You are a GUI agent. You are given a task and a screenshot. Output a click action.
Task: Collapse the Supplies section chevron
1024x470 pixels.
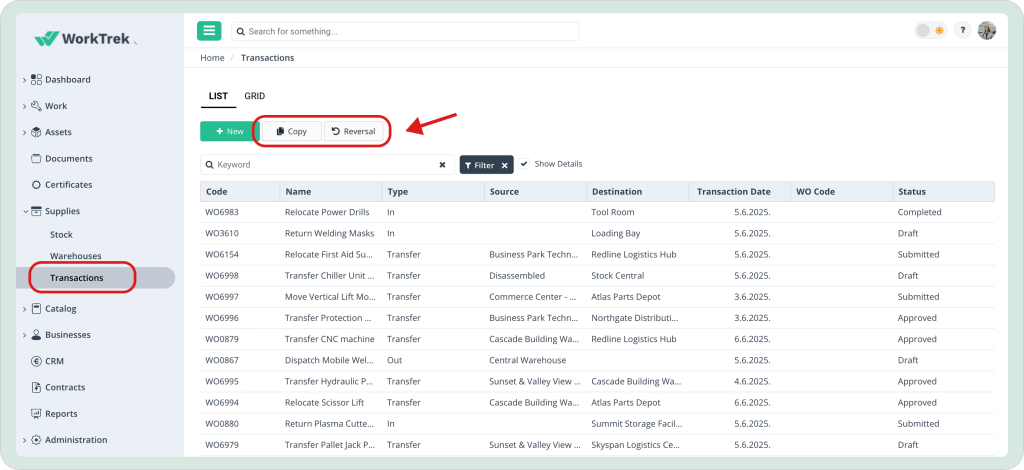[24, 211]
